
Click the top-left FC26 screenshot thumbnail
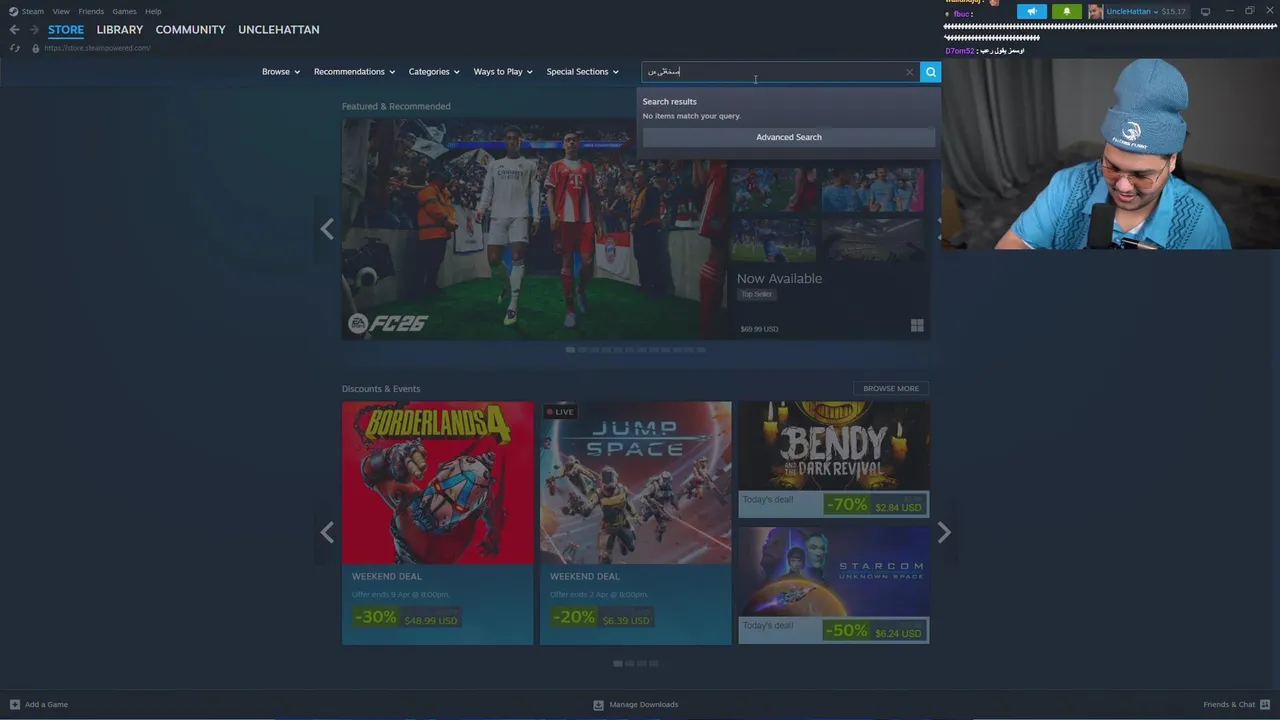pos(776,191)
